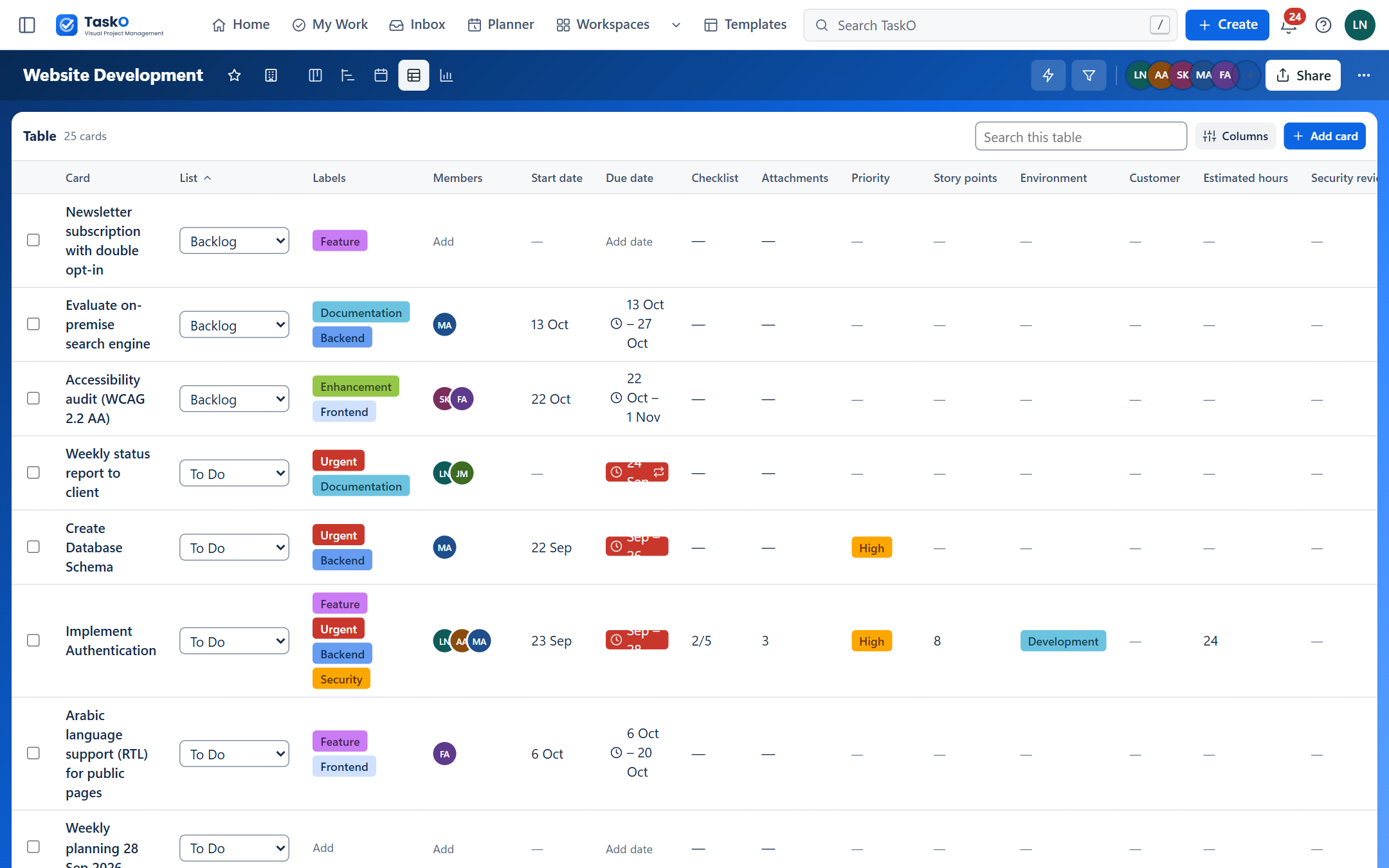Open My Work in top navigation
Viewport: 1389px width, 868px height.
(330, 24)
